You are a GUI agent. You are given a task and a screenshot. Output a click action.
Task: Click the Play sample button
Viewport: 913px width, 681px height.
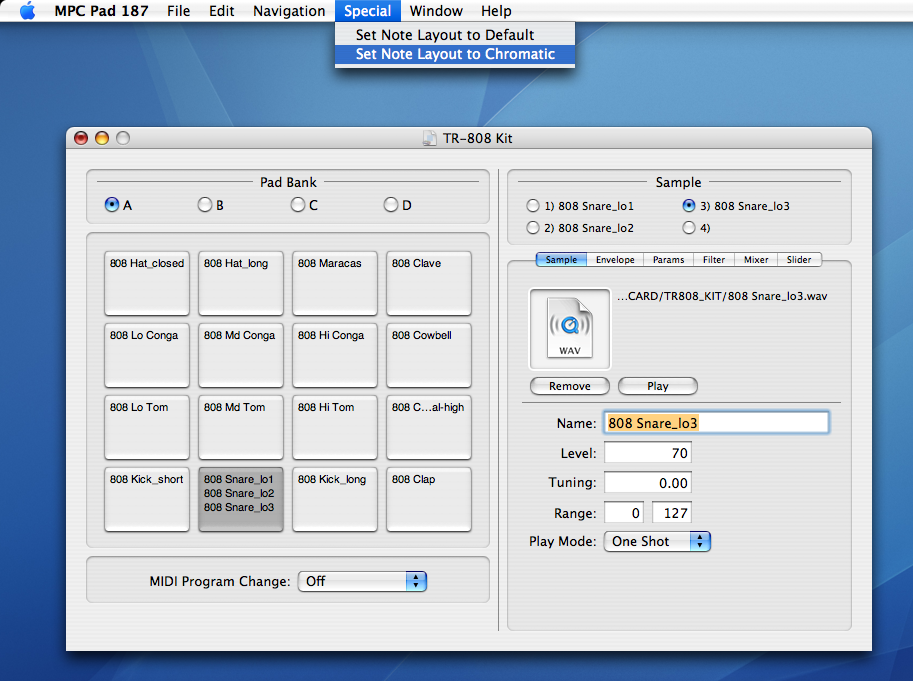click(x=657, y=386)
